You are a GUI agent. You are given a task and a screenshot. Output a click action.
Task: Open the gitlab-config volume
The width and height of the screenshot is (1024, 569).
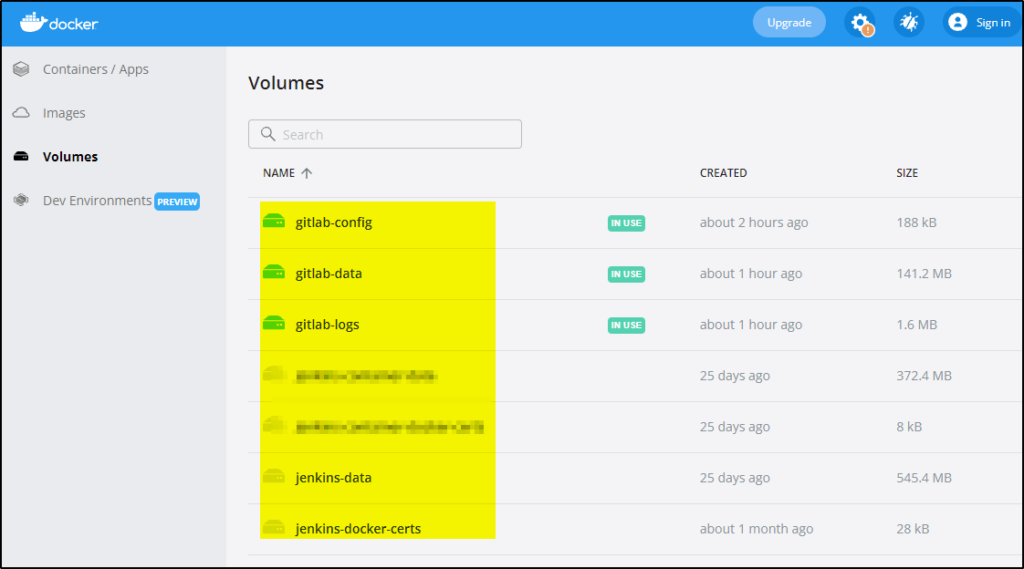tap(334, 223)
